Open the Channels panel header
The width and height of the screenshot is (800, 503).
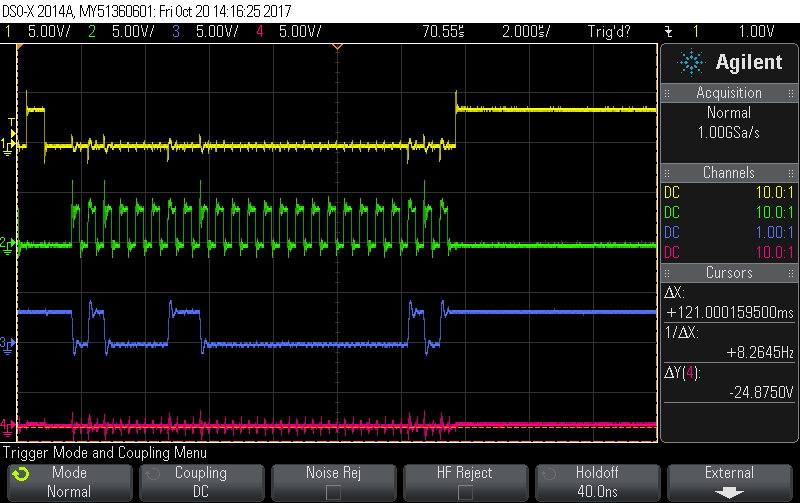point(729,172)
